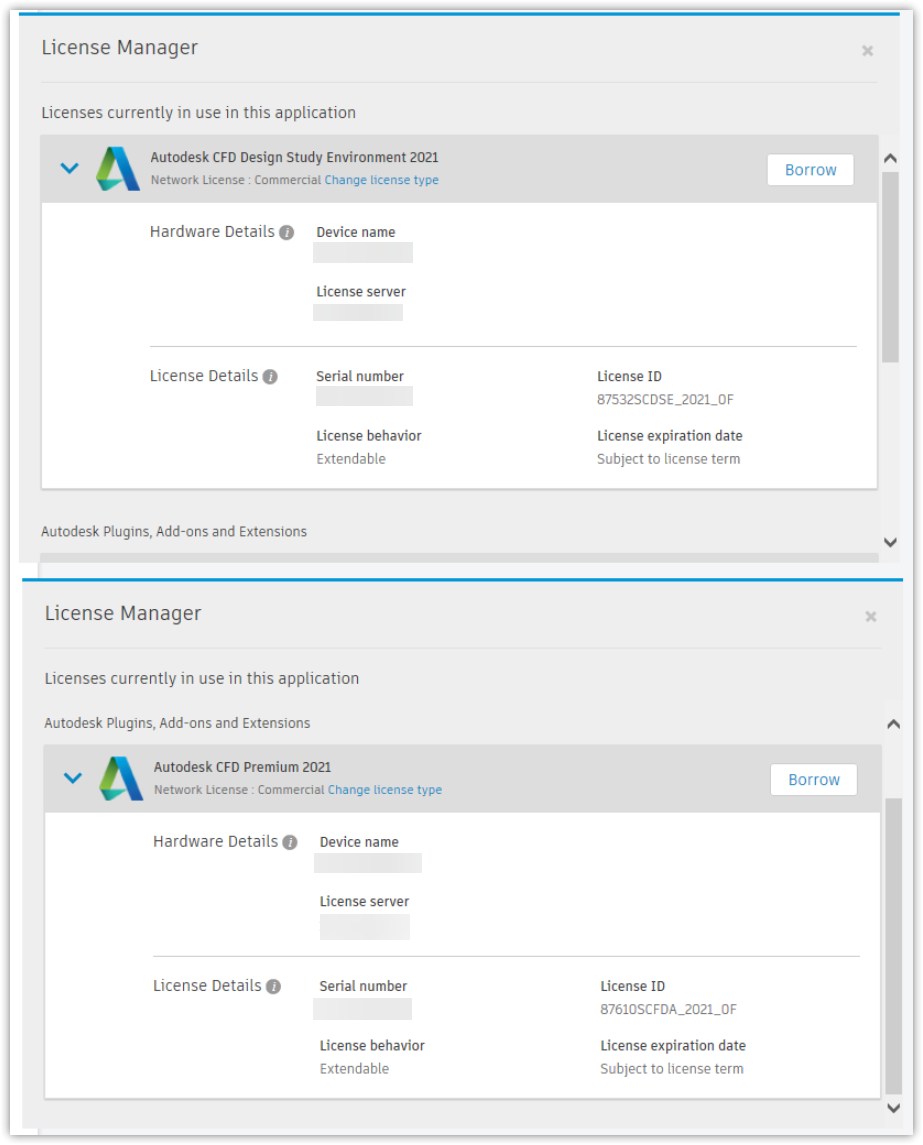The width and height of the screenshot is (923, 1145).
Task: Click Serial number value for CFD Premium 2021
Action: click(362, 1008)
